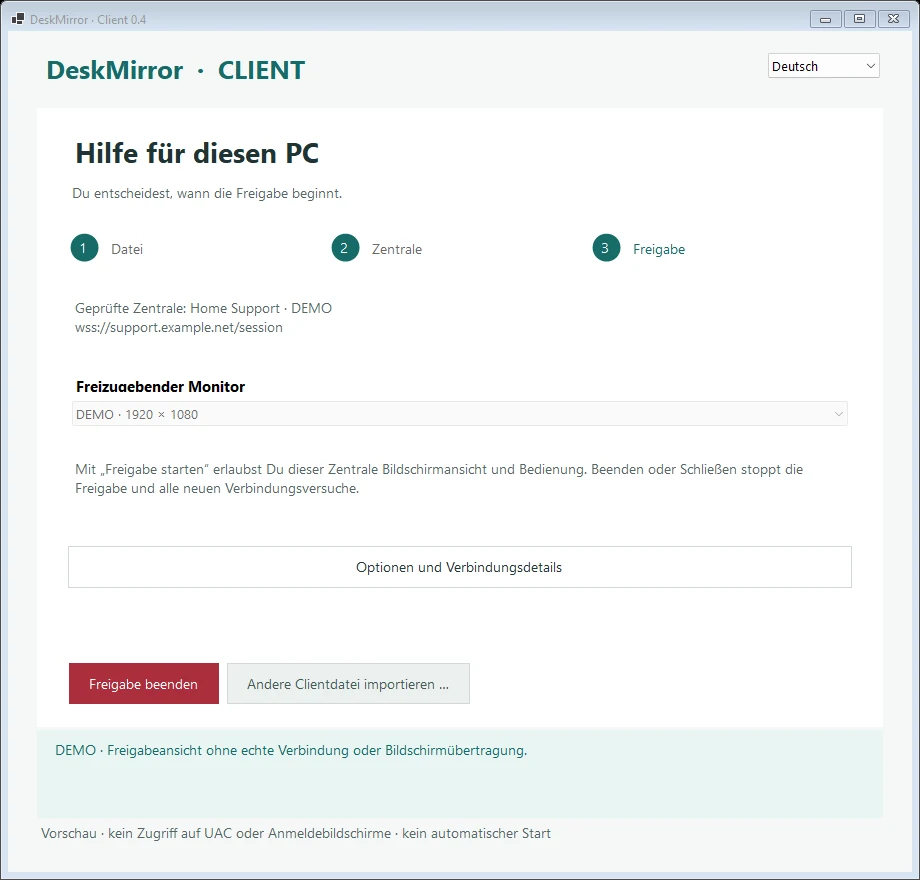This screenshot has width=920, height=880.
Task: Close the DeskMirror client window
Action: tap(894, 19)
